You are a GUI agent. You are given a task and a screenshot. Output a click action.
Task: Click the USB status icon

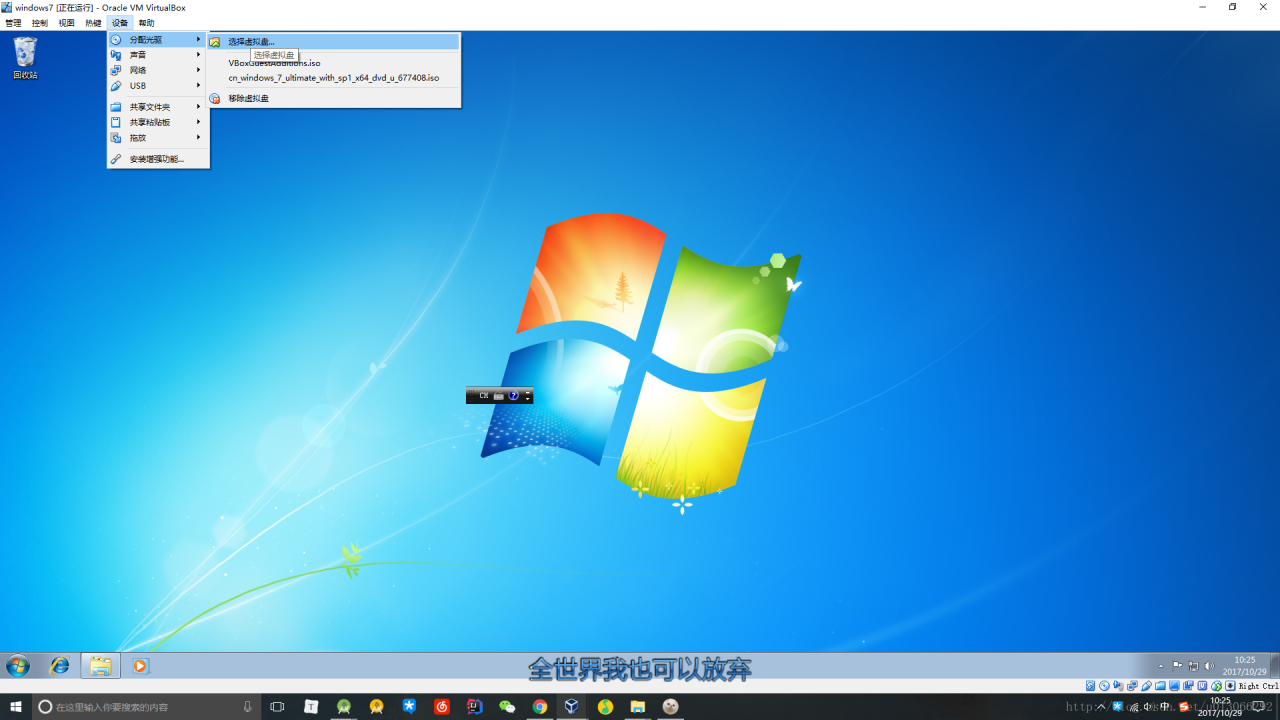click(x=1146, y=686)
